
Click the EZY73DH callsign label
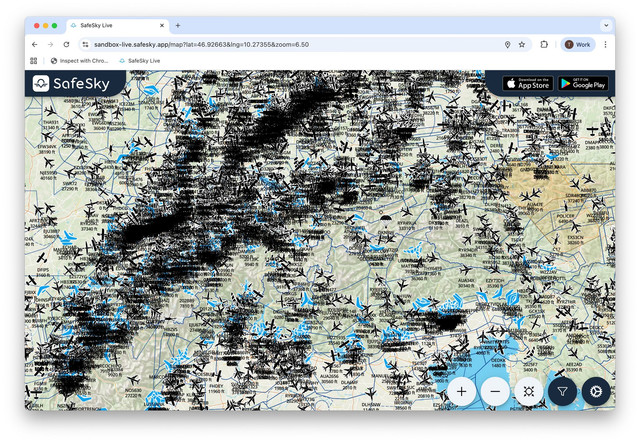tap(496, 281)
